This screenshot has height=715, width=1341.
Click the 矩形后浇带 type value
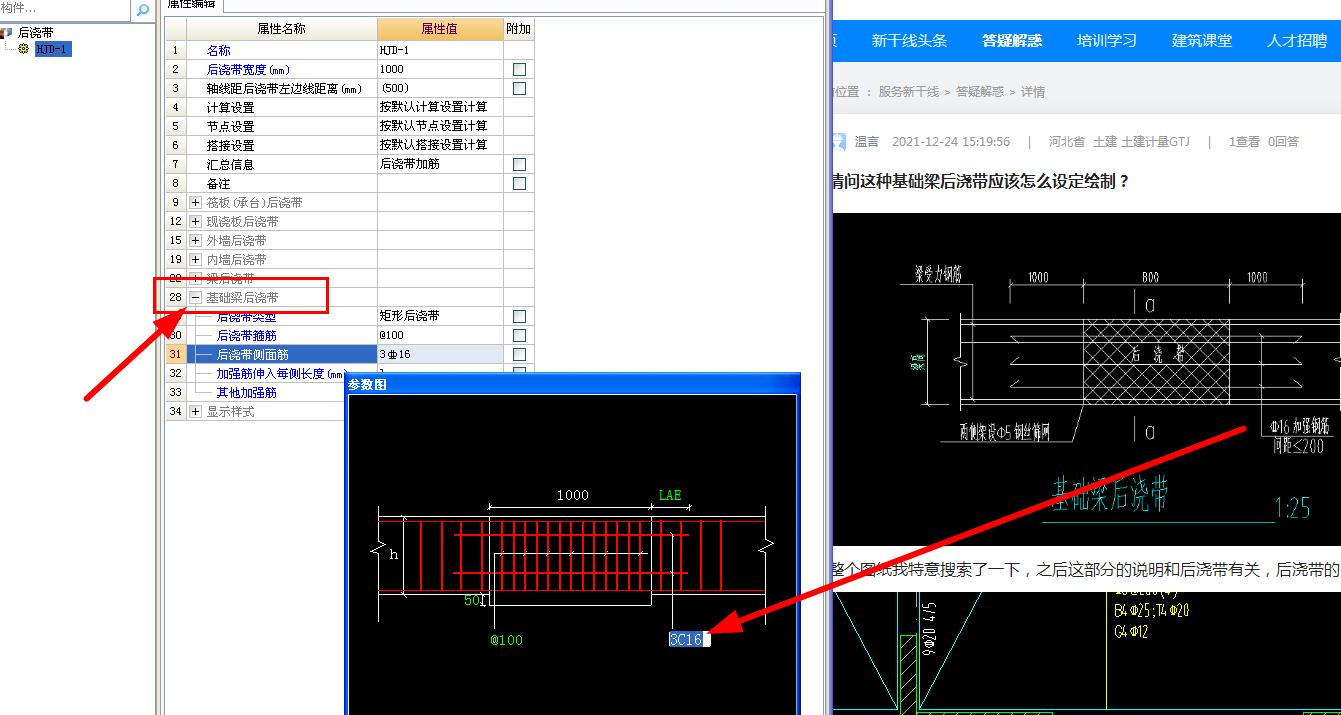tap(440, 317)
